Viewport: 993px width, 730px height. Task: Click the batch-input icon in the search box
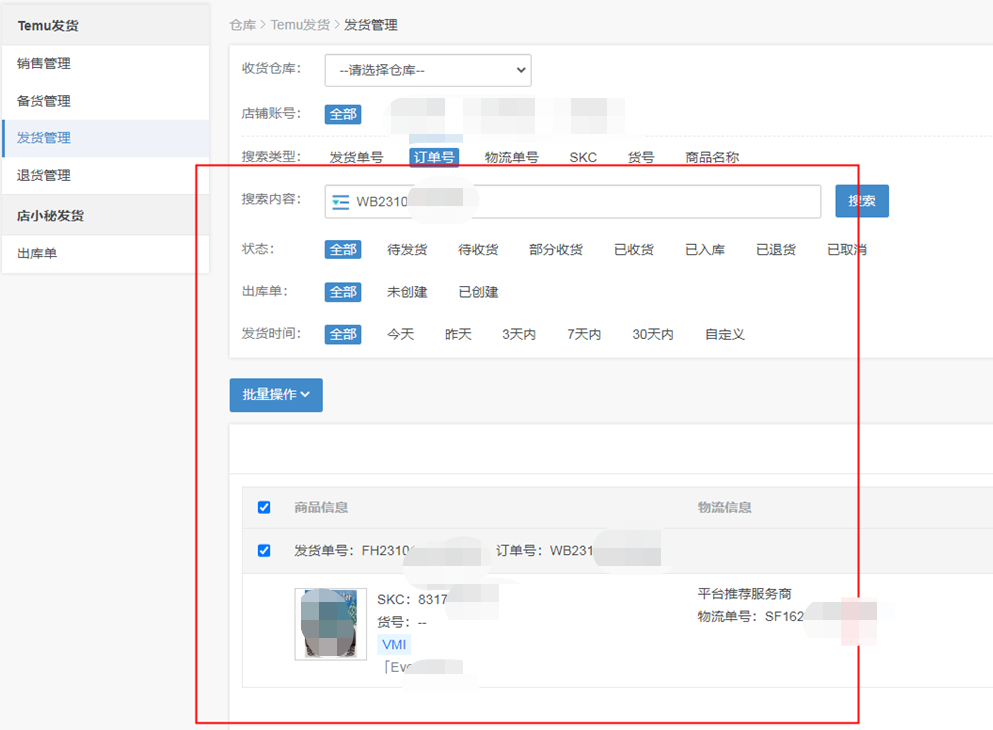click(341, 202)
